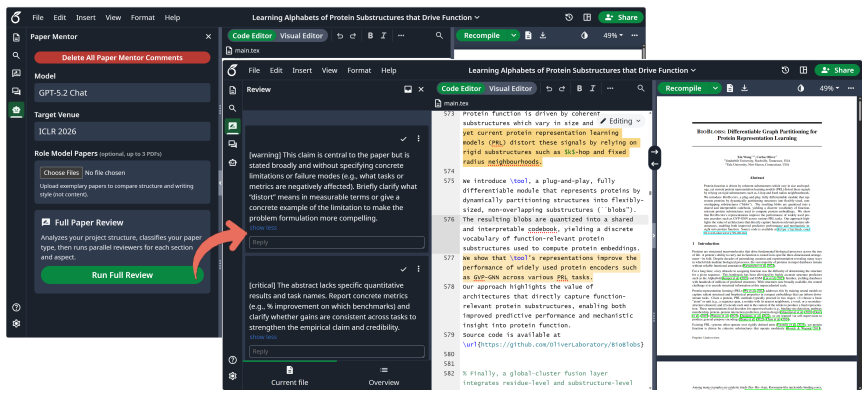Viewport: 868px width, 396px height.
Task: Click the search icon in front editor toolbar
Action: pos(641,89)
